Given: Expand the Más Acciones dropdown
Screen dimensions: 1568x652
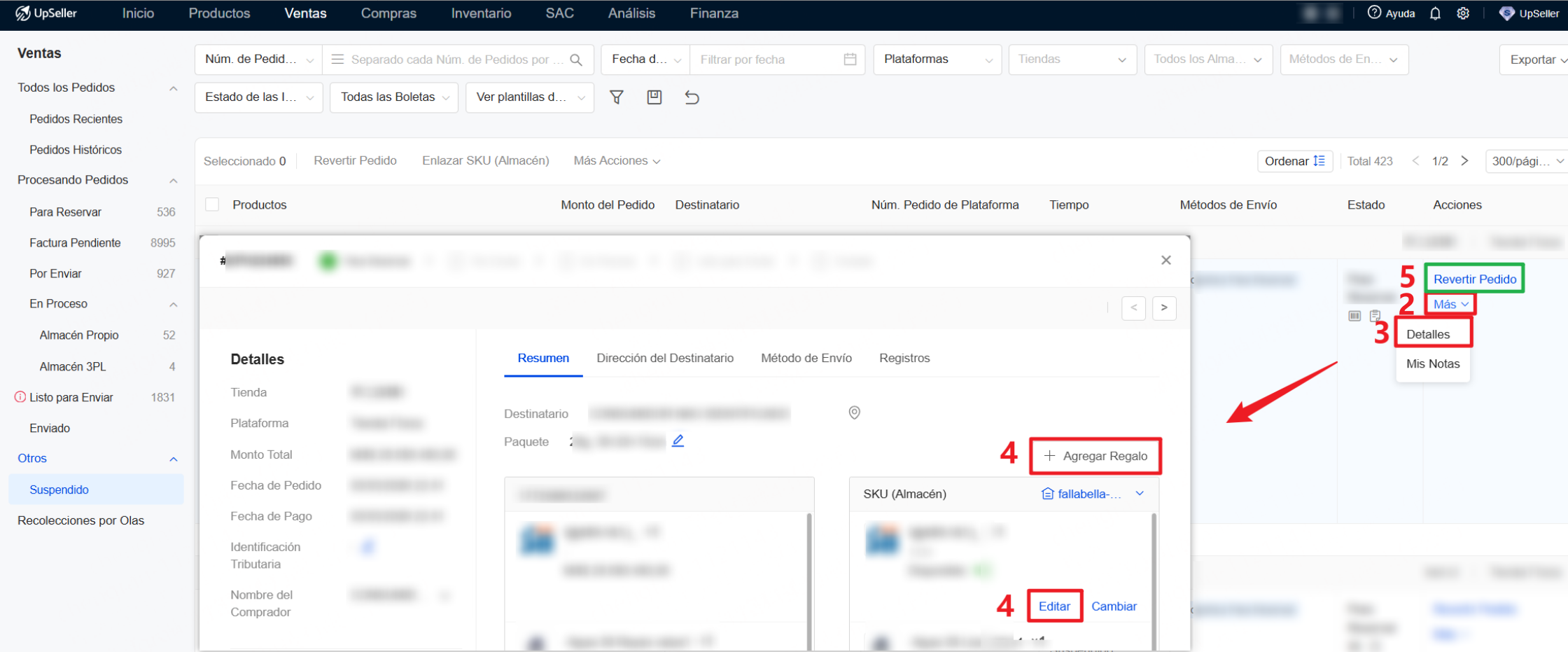Looking at the screenshot, I should coord(616,161).
